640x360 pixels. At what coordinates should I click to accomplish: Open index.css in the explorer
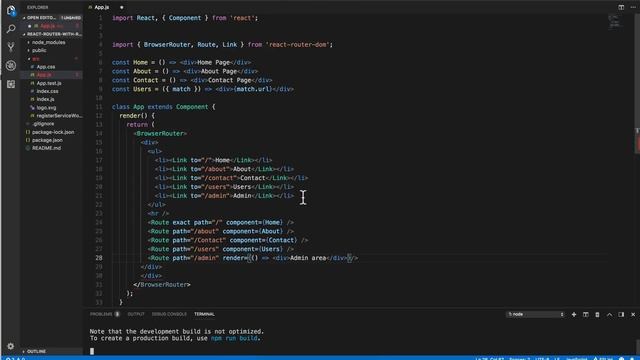47,91
